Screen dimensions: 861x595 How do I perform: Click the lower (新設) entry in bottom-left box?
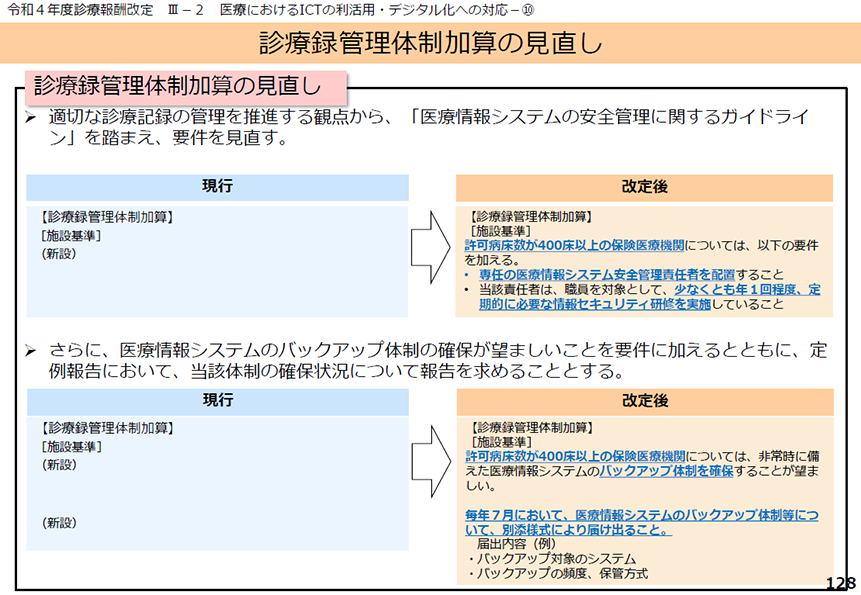point(59,523)
